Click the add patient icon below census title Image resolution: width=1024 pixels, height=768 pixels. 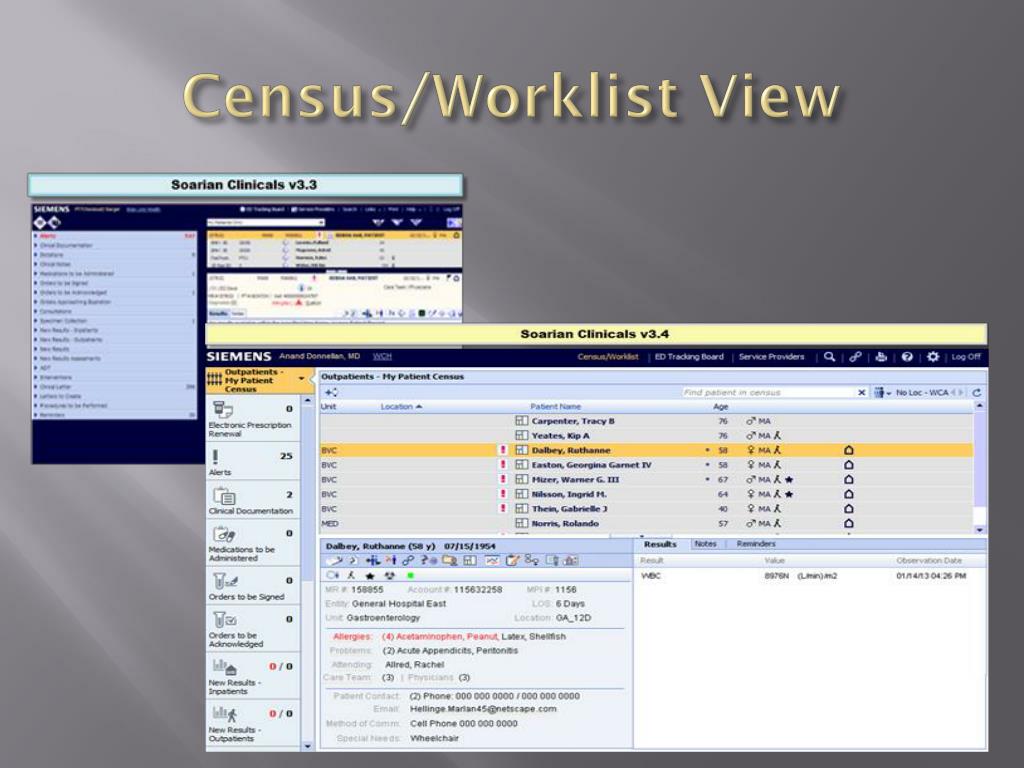pos(331,392)
